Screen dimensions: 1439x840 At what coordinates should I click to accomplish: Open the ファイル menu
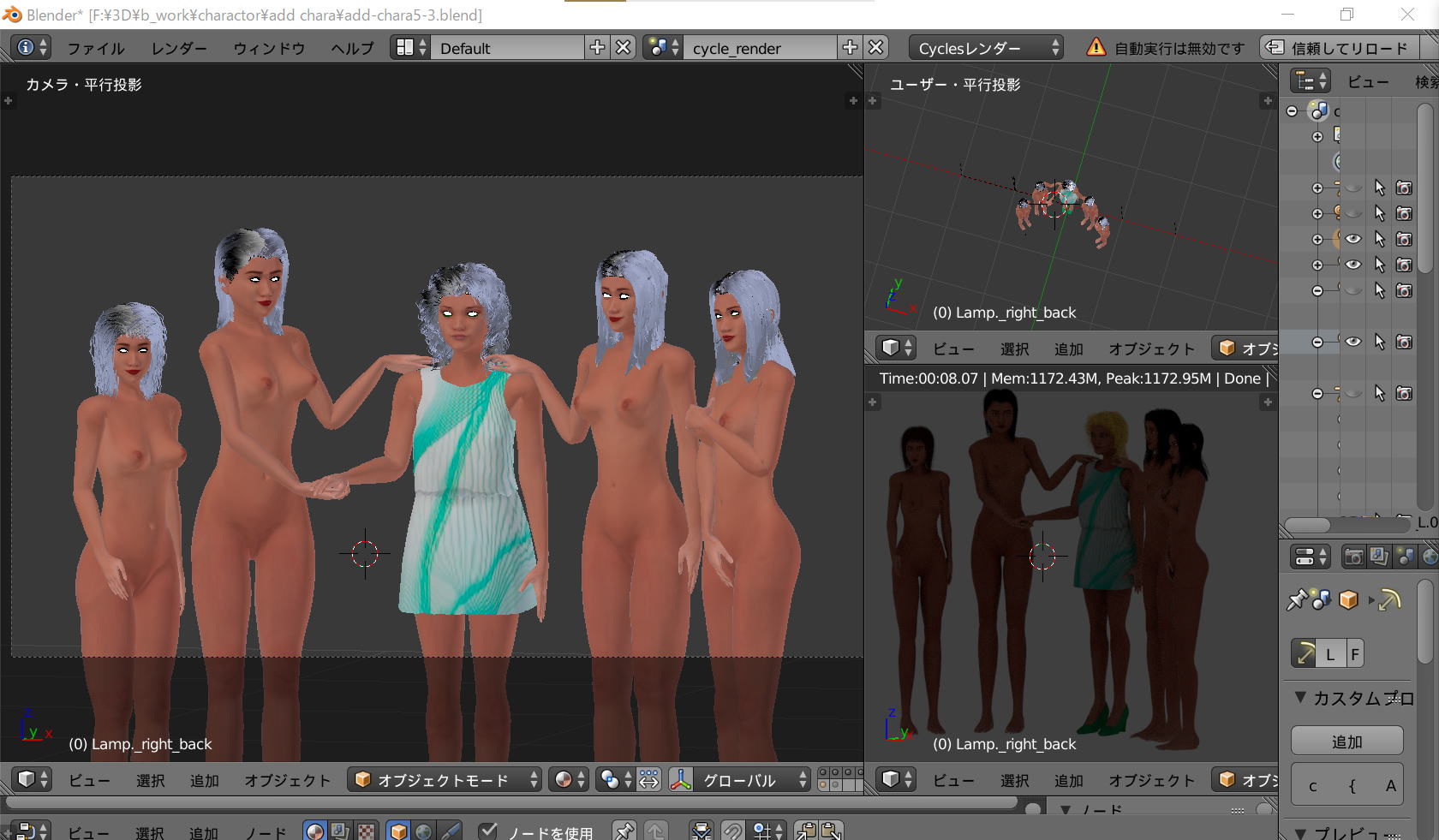95,49
